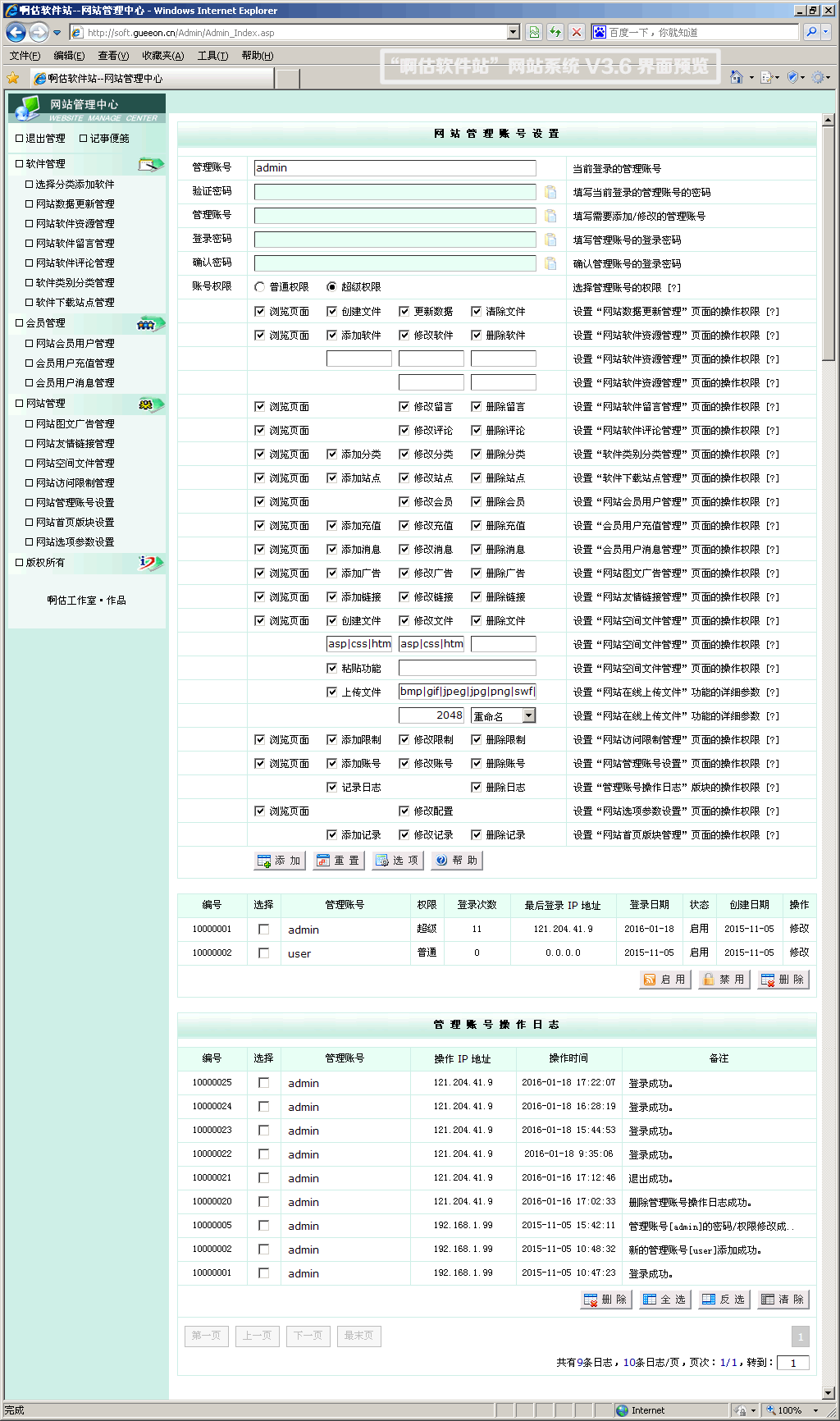This screenshot has height=1421, width=840.
Task: Click the 软件管理 section folder icon
Action: pos(149,164)
